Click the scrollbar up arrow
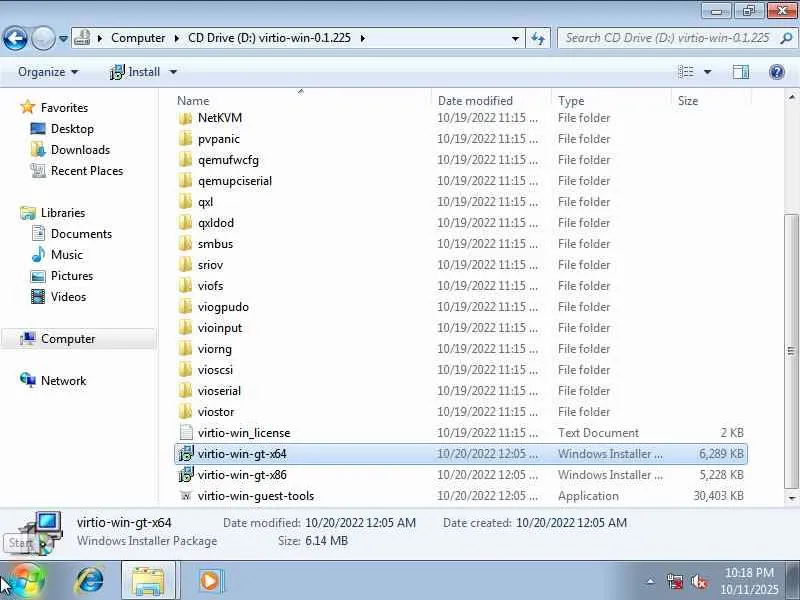The height and width of the screenshot is (600, 800). click(x=791, y=96)
